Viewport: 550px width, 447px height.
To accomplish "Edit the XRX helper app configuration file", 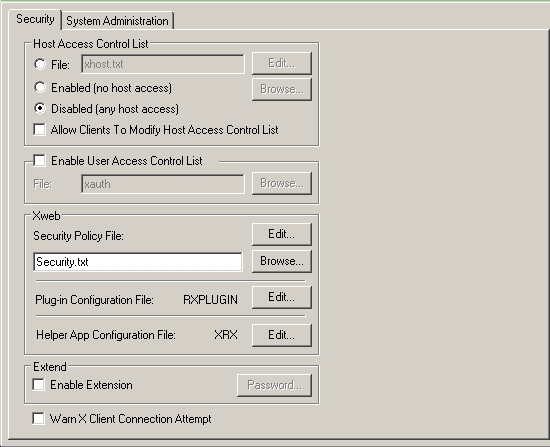I will coord(282,335).
